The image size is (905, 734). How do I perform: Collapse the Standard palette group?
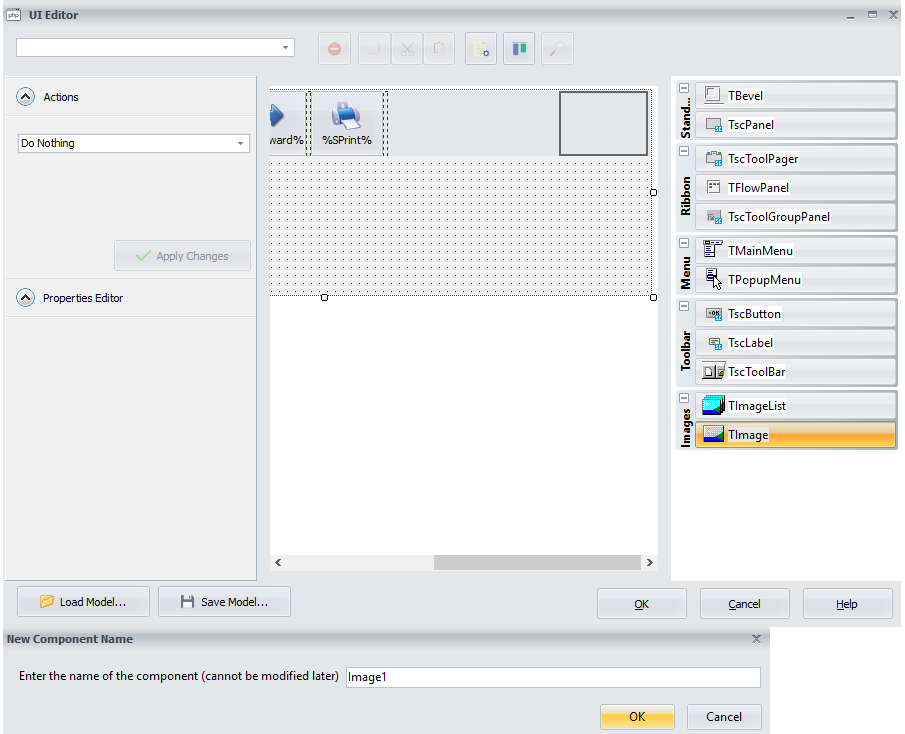click(684, 89)
